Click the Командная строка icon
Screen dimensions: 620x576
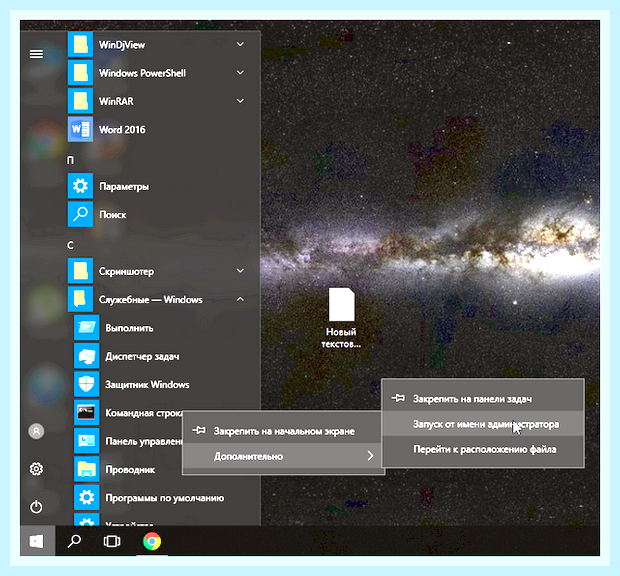tap(87, 413)
